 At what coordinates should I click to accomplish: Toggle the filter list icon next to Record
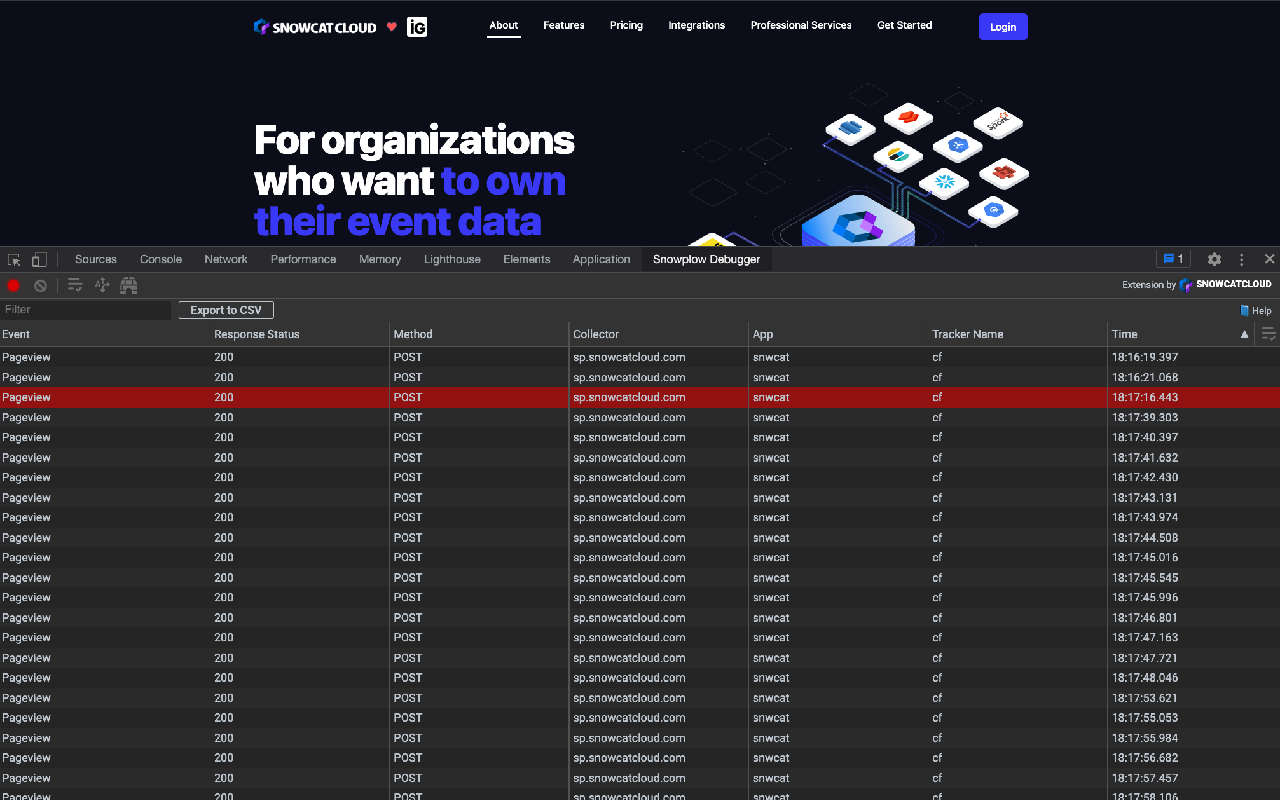click(74, 285)
